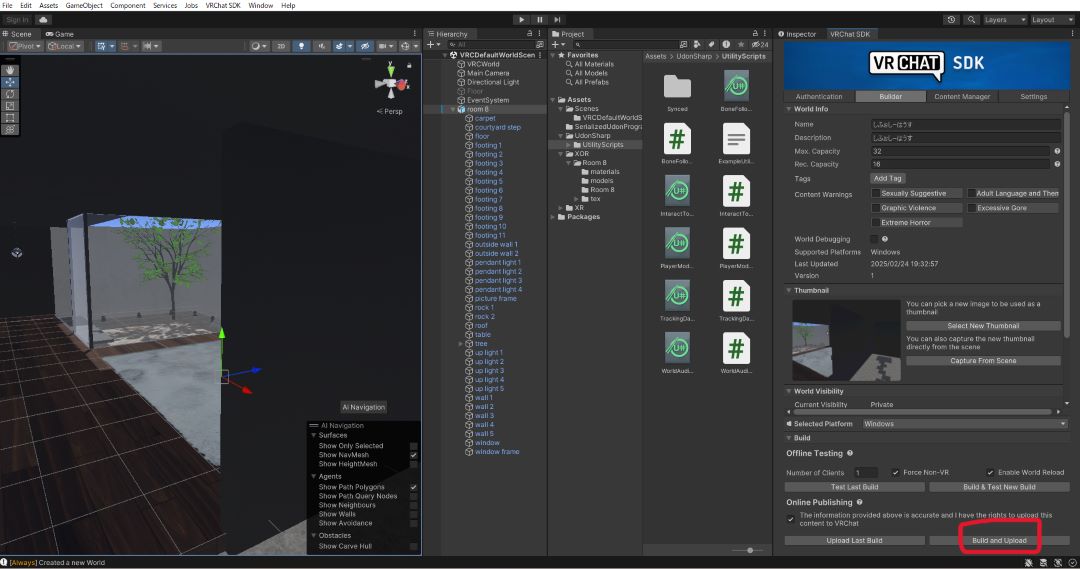Open the Pivot dropdown
Image resolution: width=1080 pixels, height=569 pixels.
(x=25, y=46)
